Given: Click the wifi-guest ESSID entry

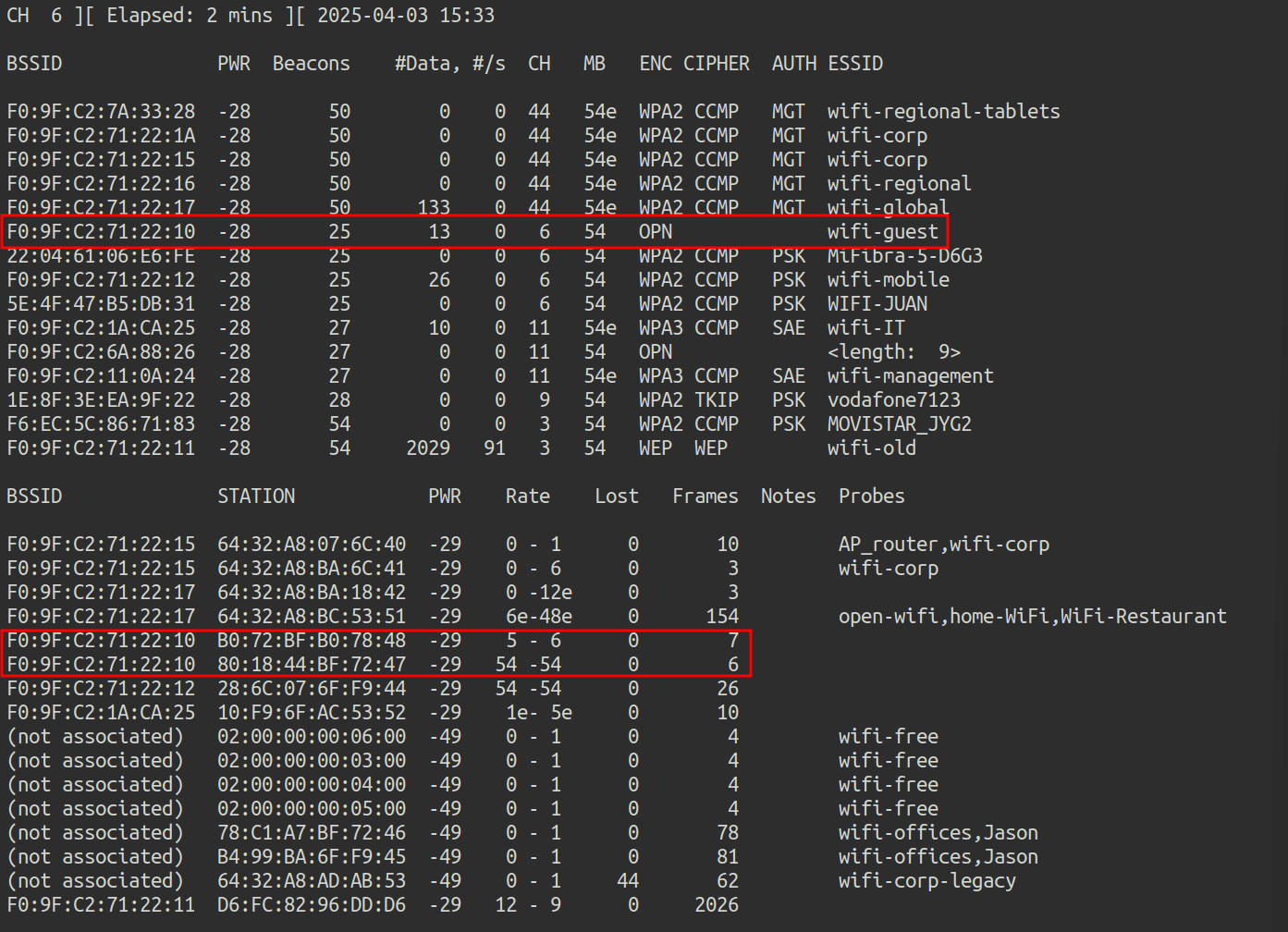Looking at the screenshot, I should pyautogui.click(x=882, y=232).
